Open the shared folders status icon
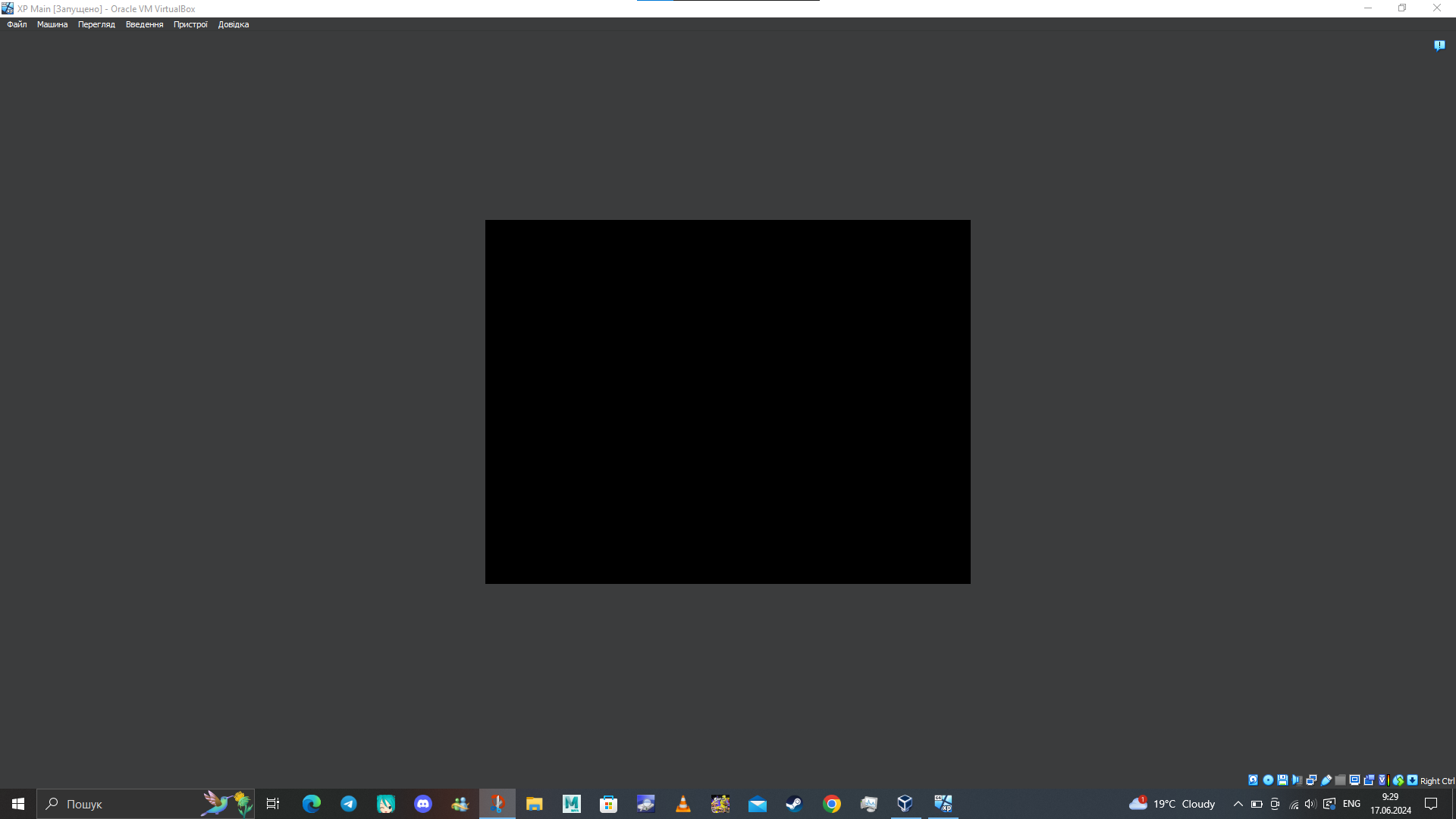The image size is (1456, 819). coord(1340,780)
